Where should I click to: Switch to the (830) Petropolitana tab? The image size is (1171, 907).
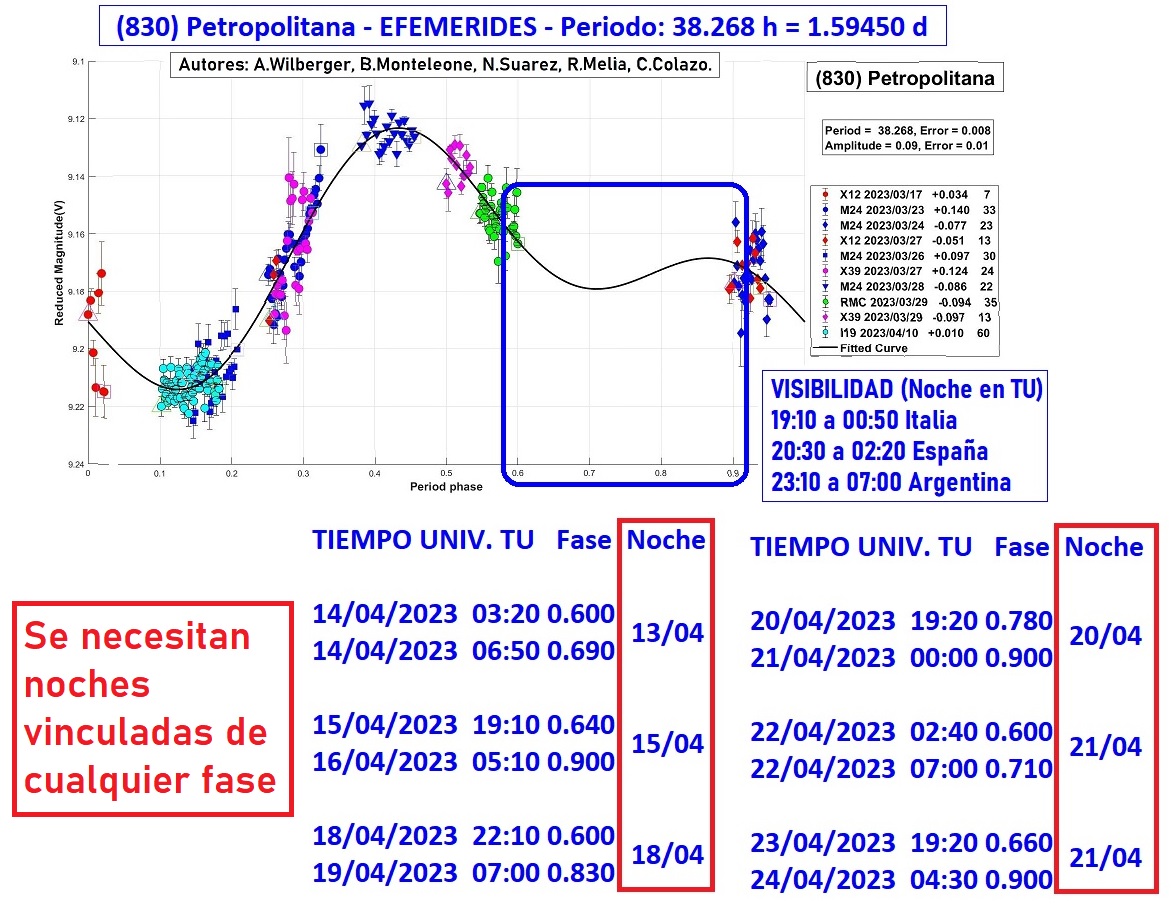click(903, 78)
